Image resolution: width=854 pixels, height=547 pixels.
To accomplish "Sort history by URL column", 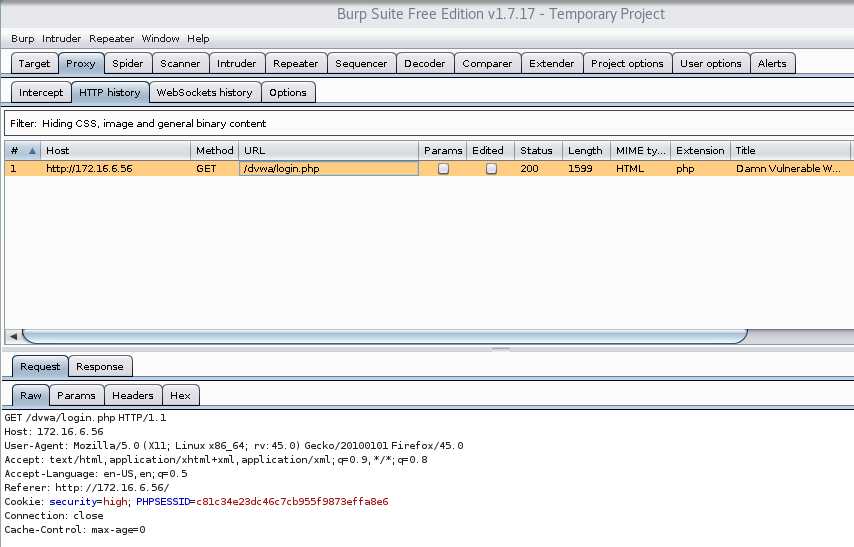I will pyautogui.click(x=328, y=150).
